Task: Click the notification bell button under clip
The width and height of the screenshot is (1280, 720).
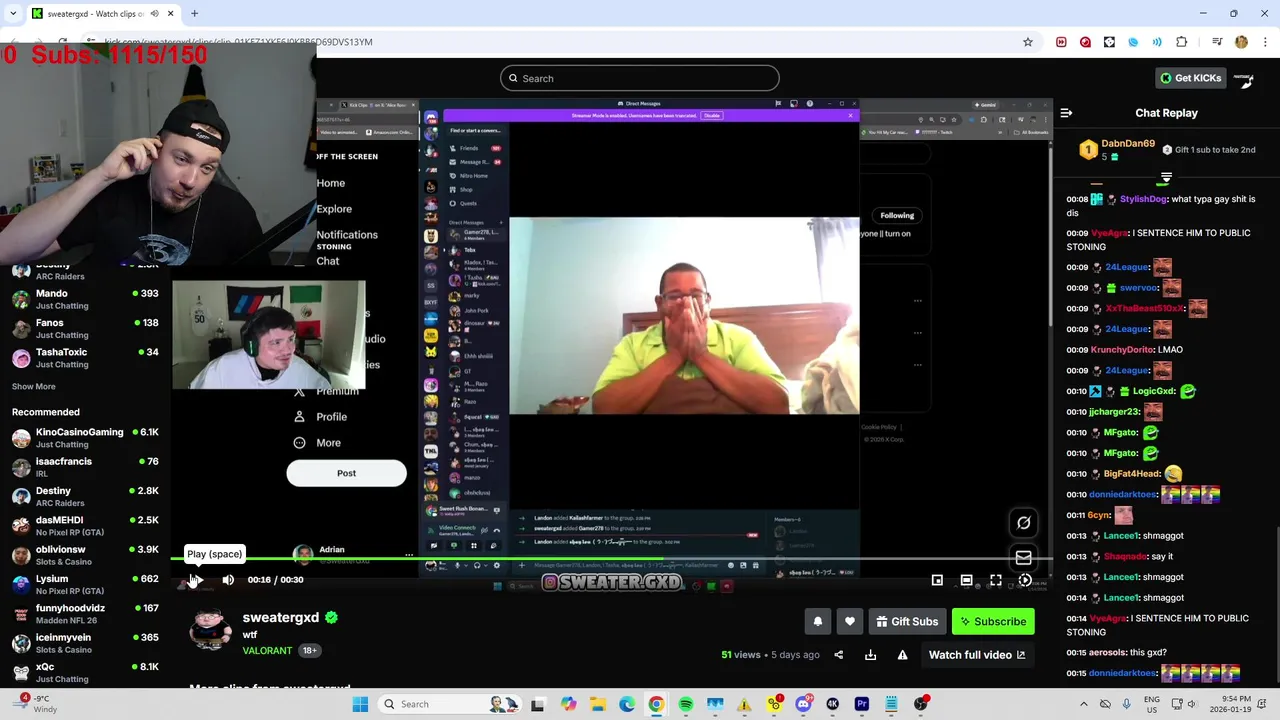Action: (818, 622)
